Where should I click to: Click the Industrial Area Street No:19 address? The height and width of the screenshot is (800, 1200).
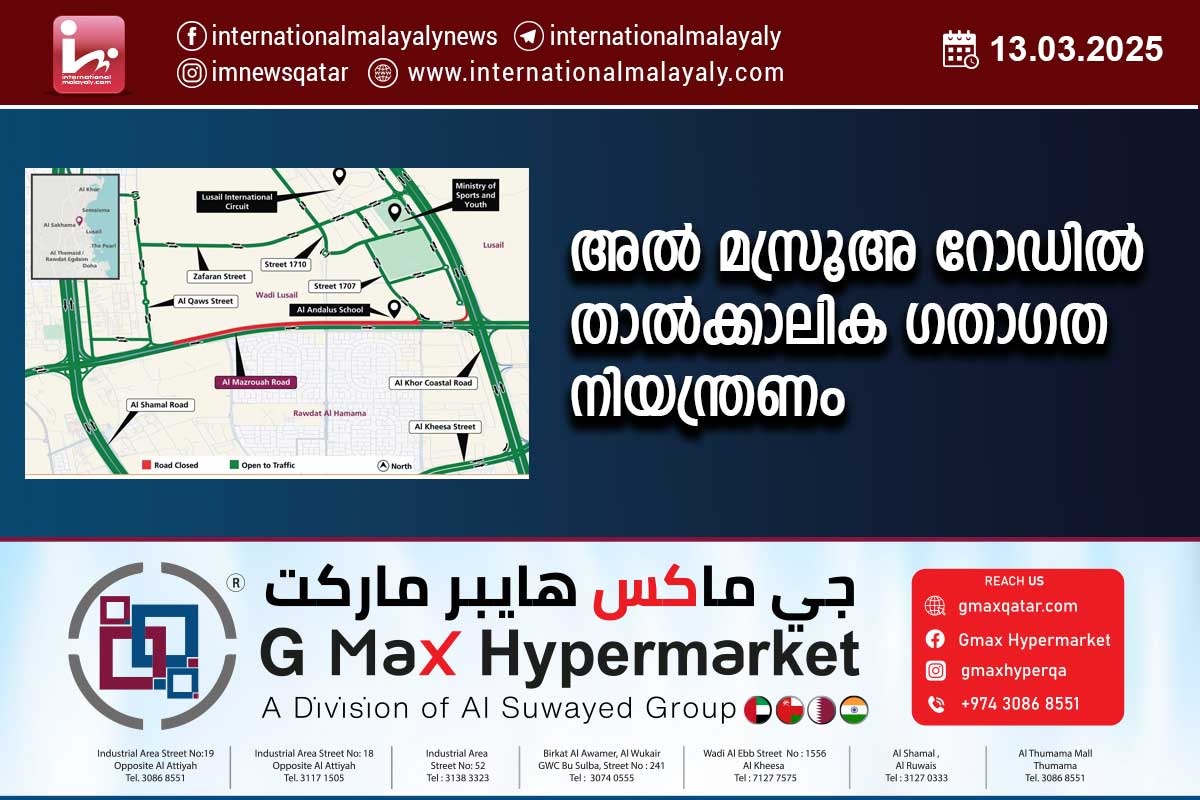tap(155, 765)
